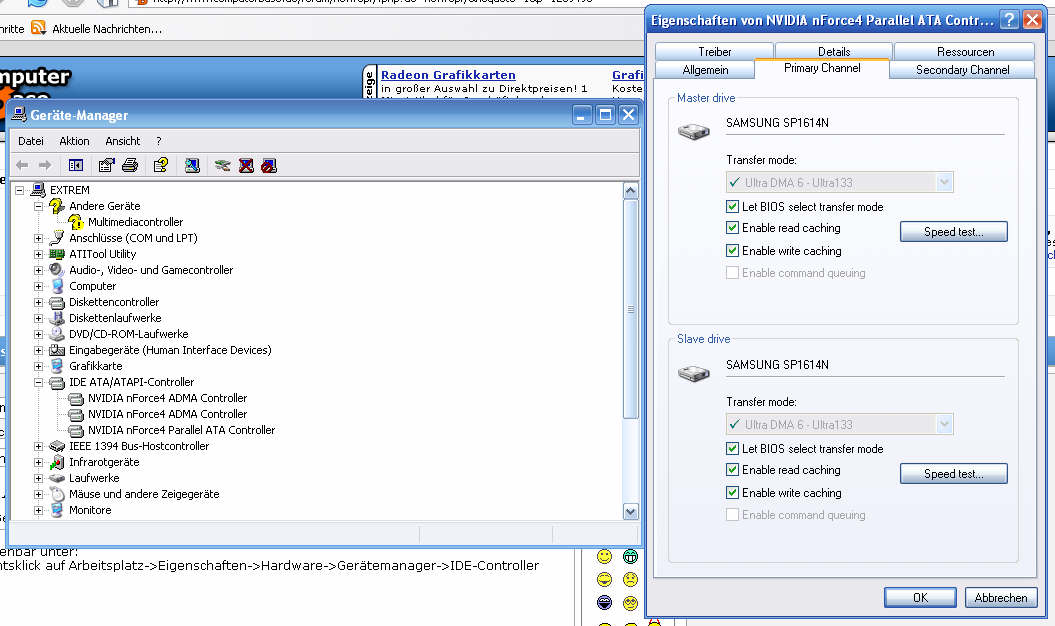Image resolution: width=1055 pixels, height=626 pixels.
Task: Click the device tree vertical scrollbar thumb
Action: [x=630, y=309]
